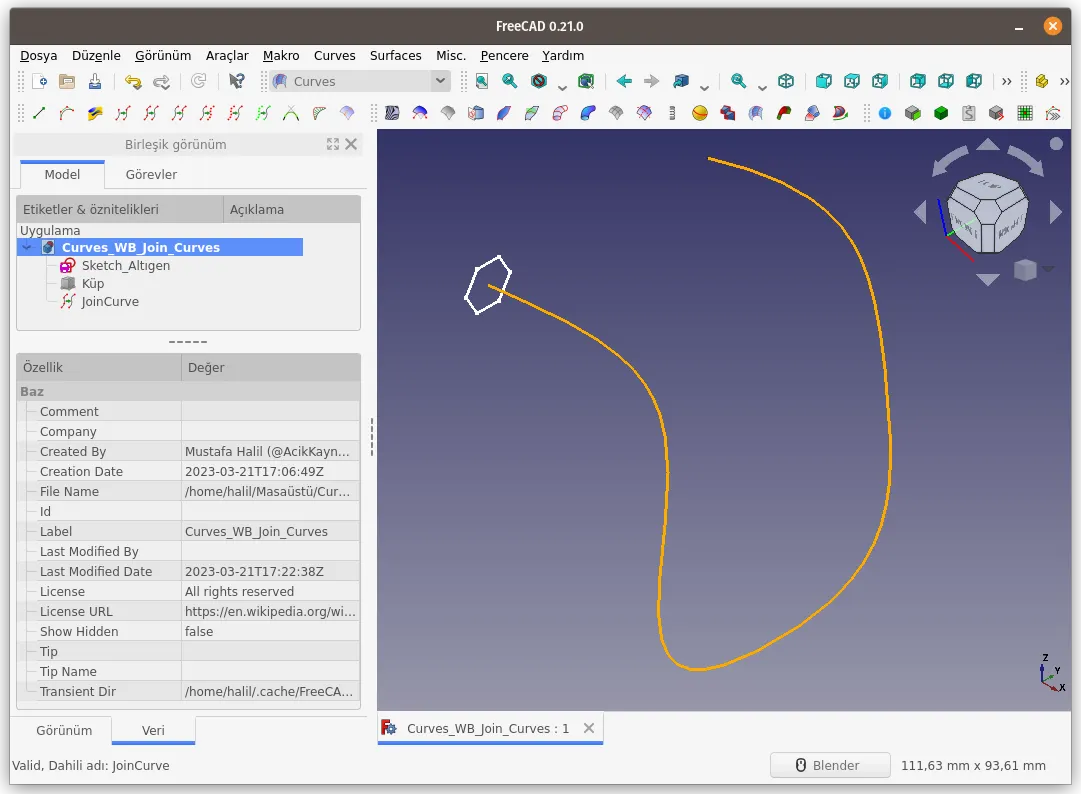
Task: Open the zoom tool dropdown arrow
Action: [x=762, y=87]
